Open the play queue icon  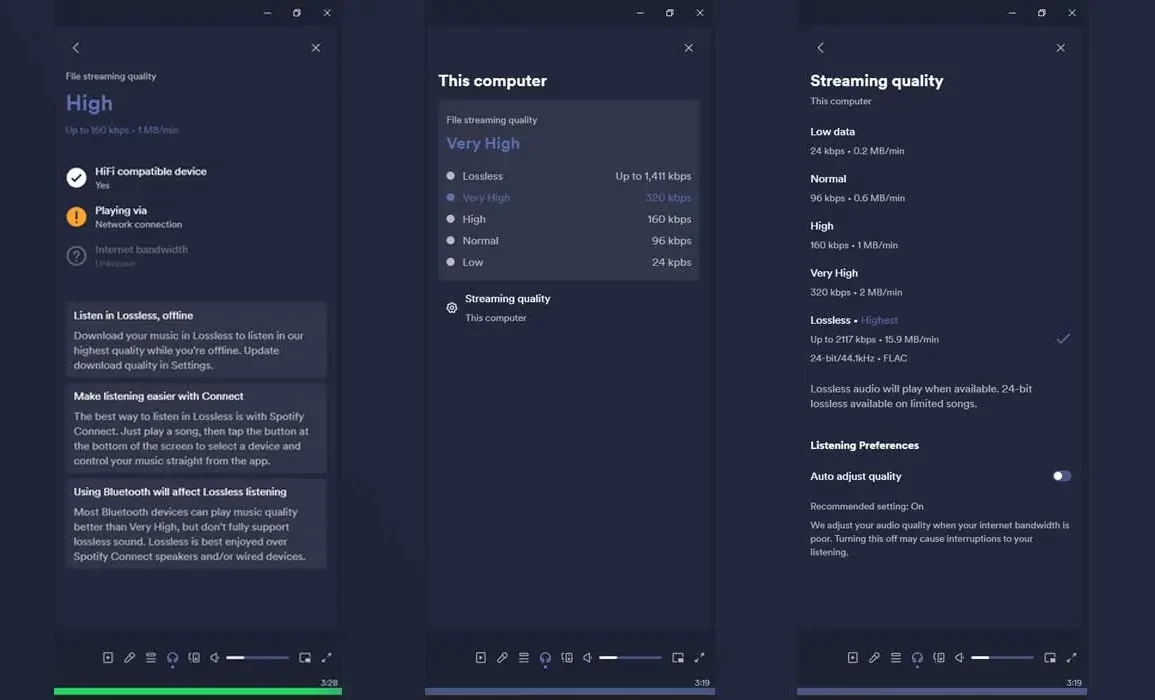(150, 657)
